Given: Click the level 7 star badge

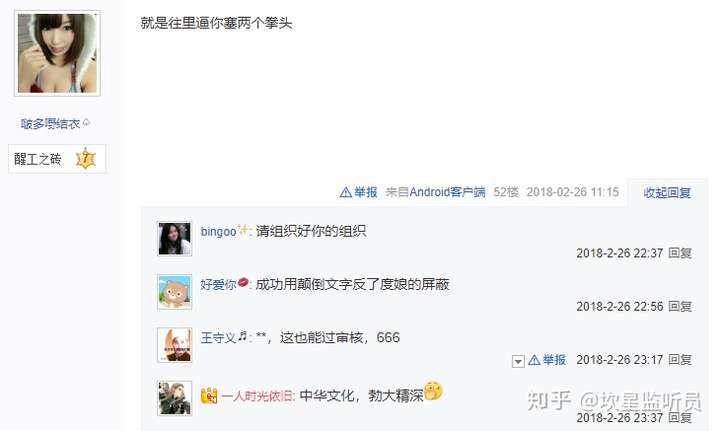Looking at the screenshot, I should (x=85, y=159).
